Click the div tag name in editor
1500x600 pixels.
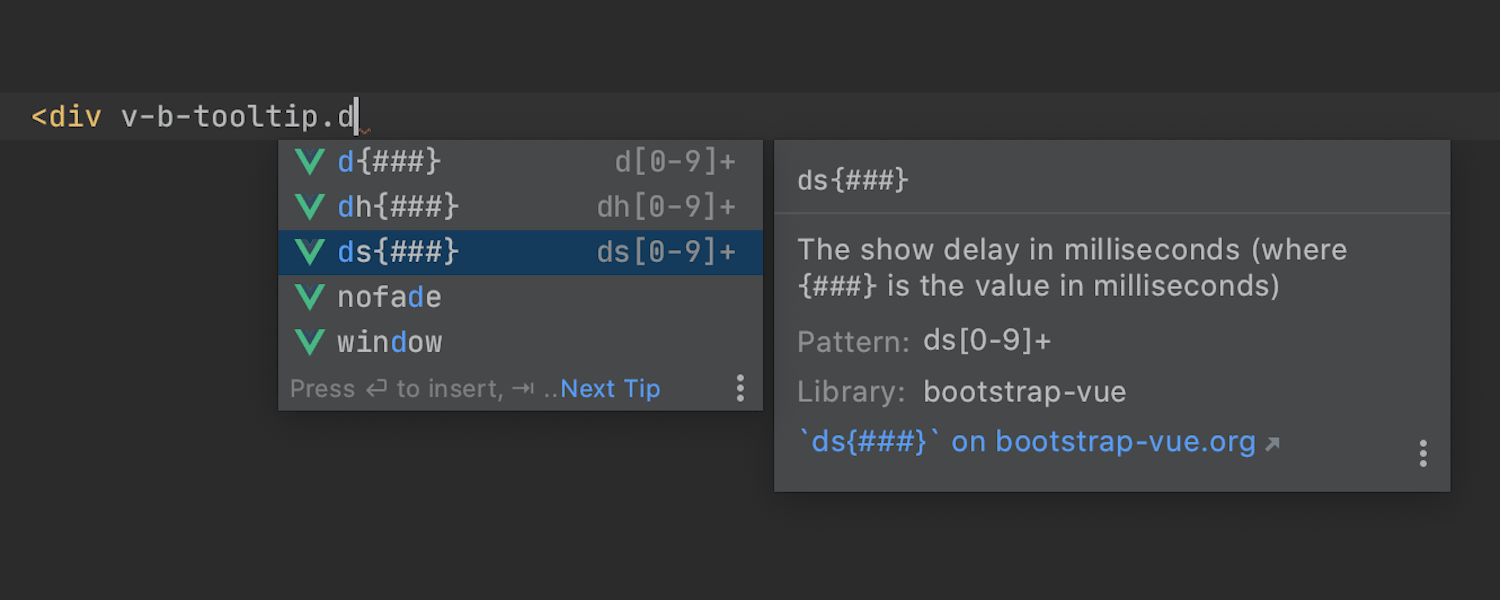(75, 117)
